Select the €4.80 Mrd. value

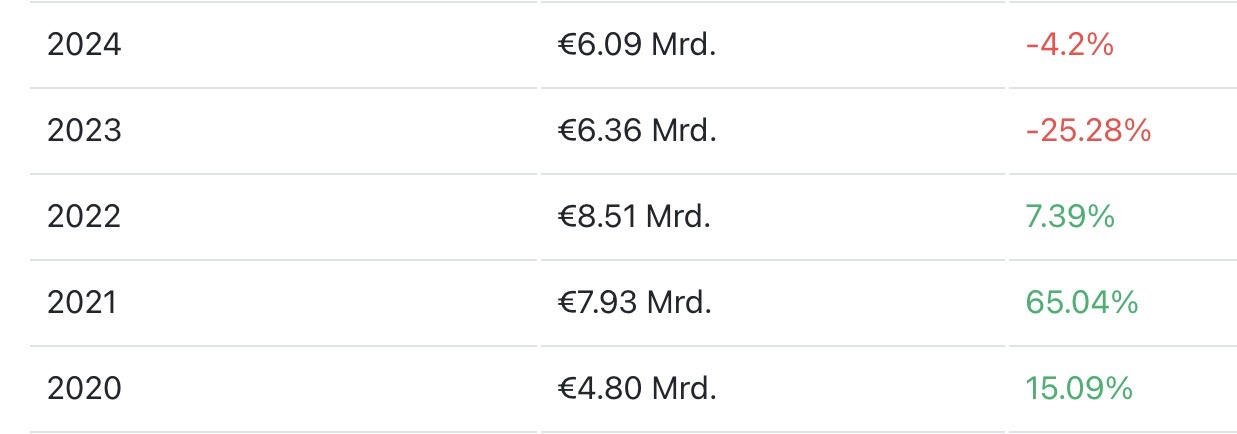coord(637,389)
